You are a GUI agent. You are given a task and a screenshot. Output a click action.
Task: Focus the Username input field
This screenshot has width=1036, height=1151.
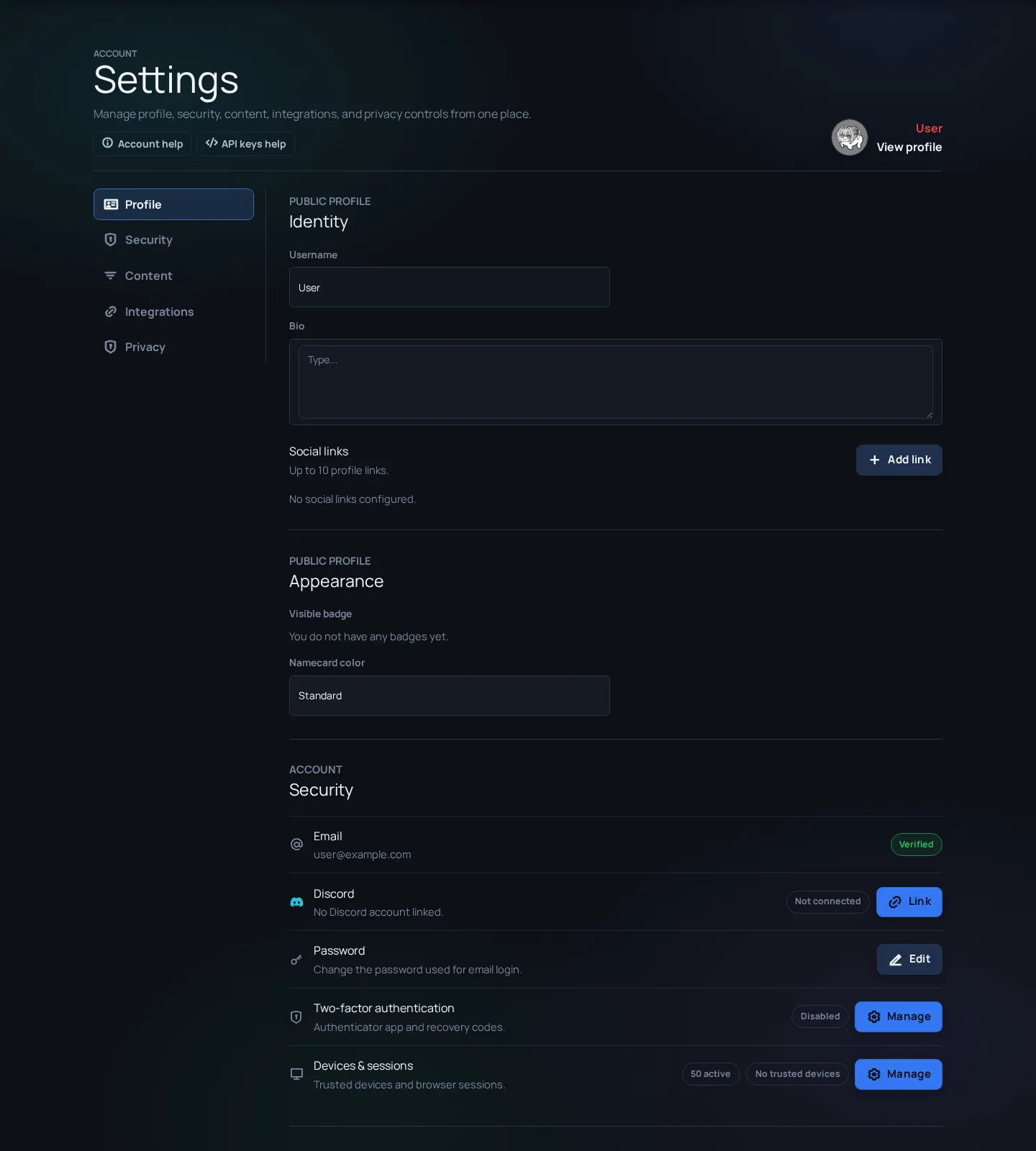coord(450,287)
